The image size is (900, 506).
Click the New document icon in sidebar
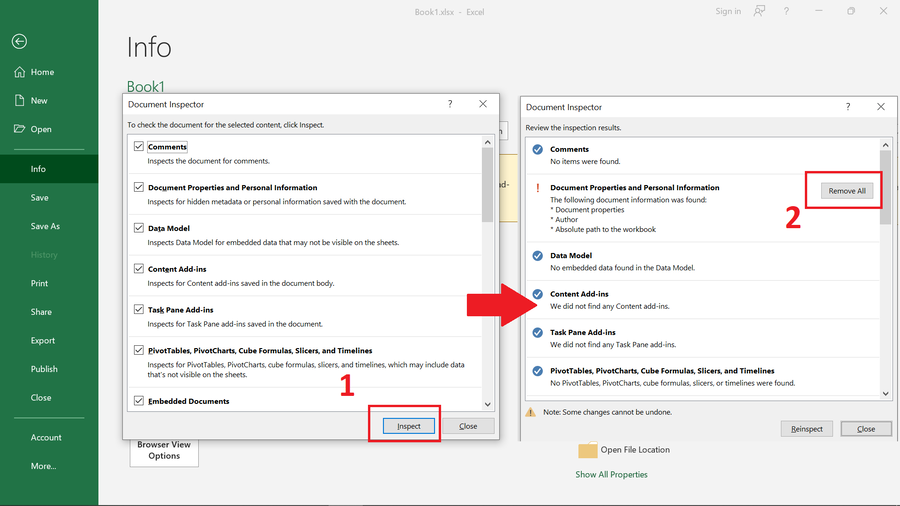(20, 100)
